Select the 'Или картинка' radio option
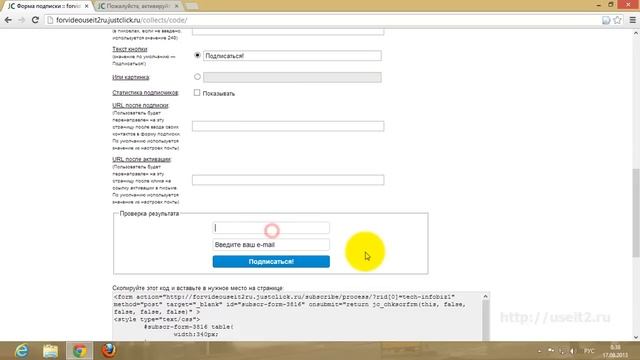Screen dimensions: 640x360 (198, 77)
